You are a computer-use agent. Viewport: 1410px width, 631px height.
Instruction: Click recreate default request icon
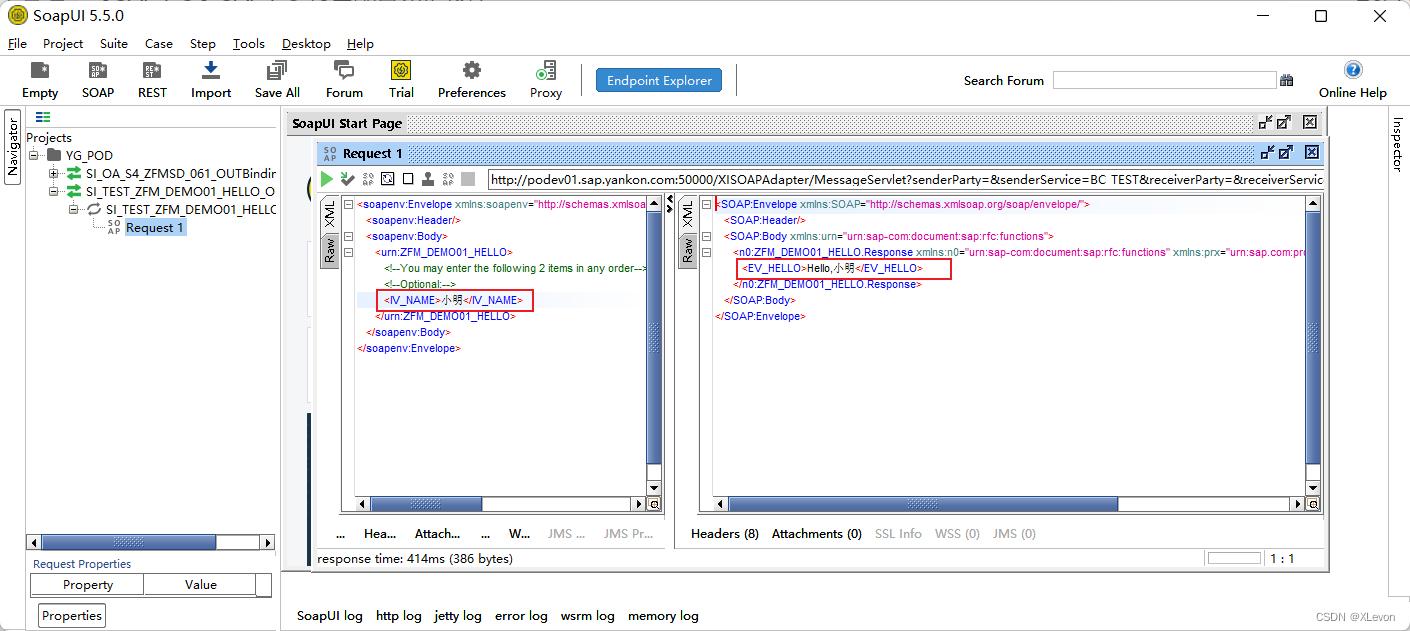388,179
